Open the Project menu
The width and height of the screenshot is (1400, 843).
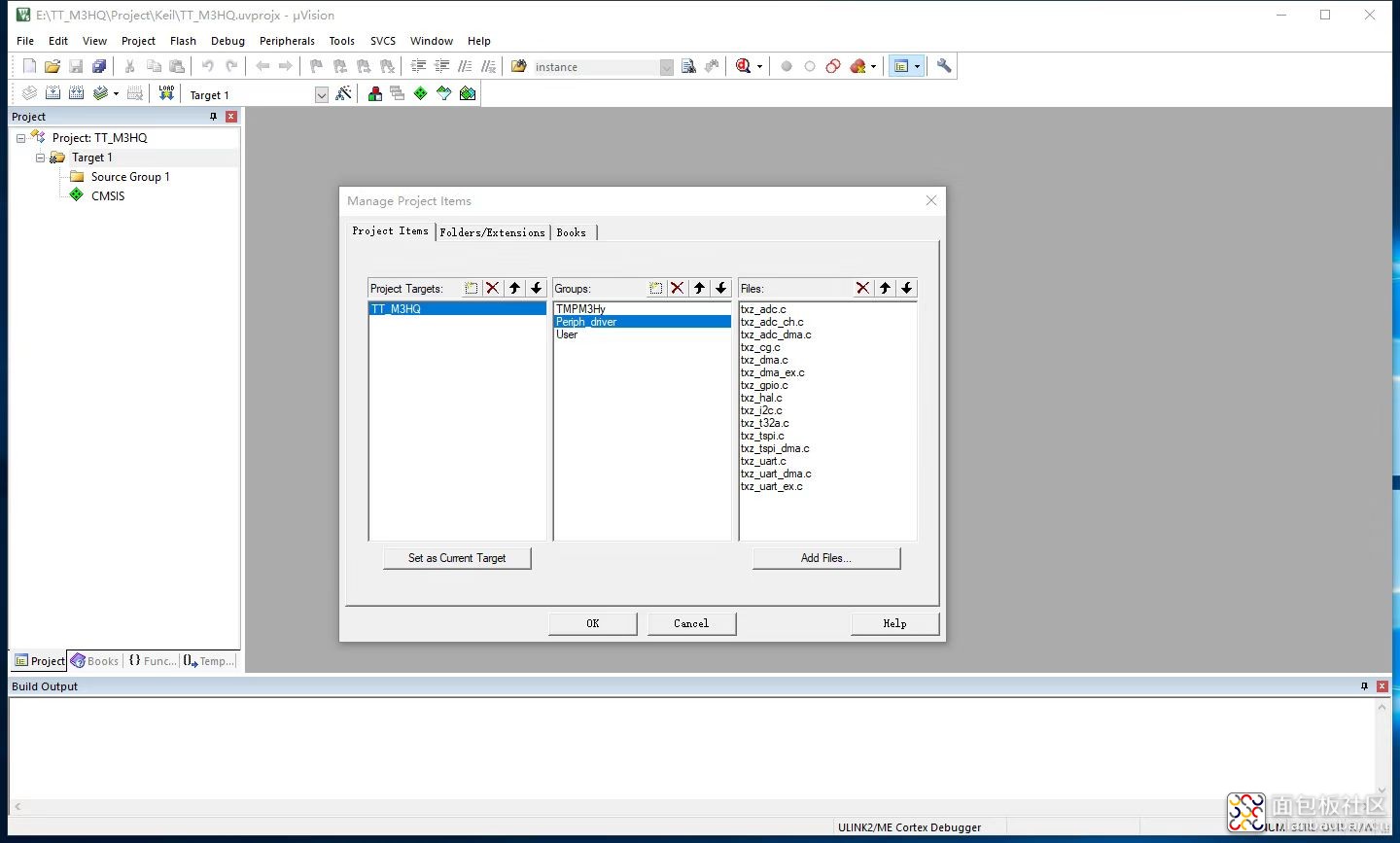(138, 41)
